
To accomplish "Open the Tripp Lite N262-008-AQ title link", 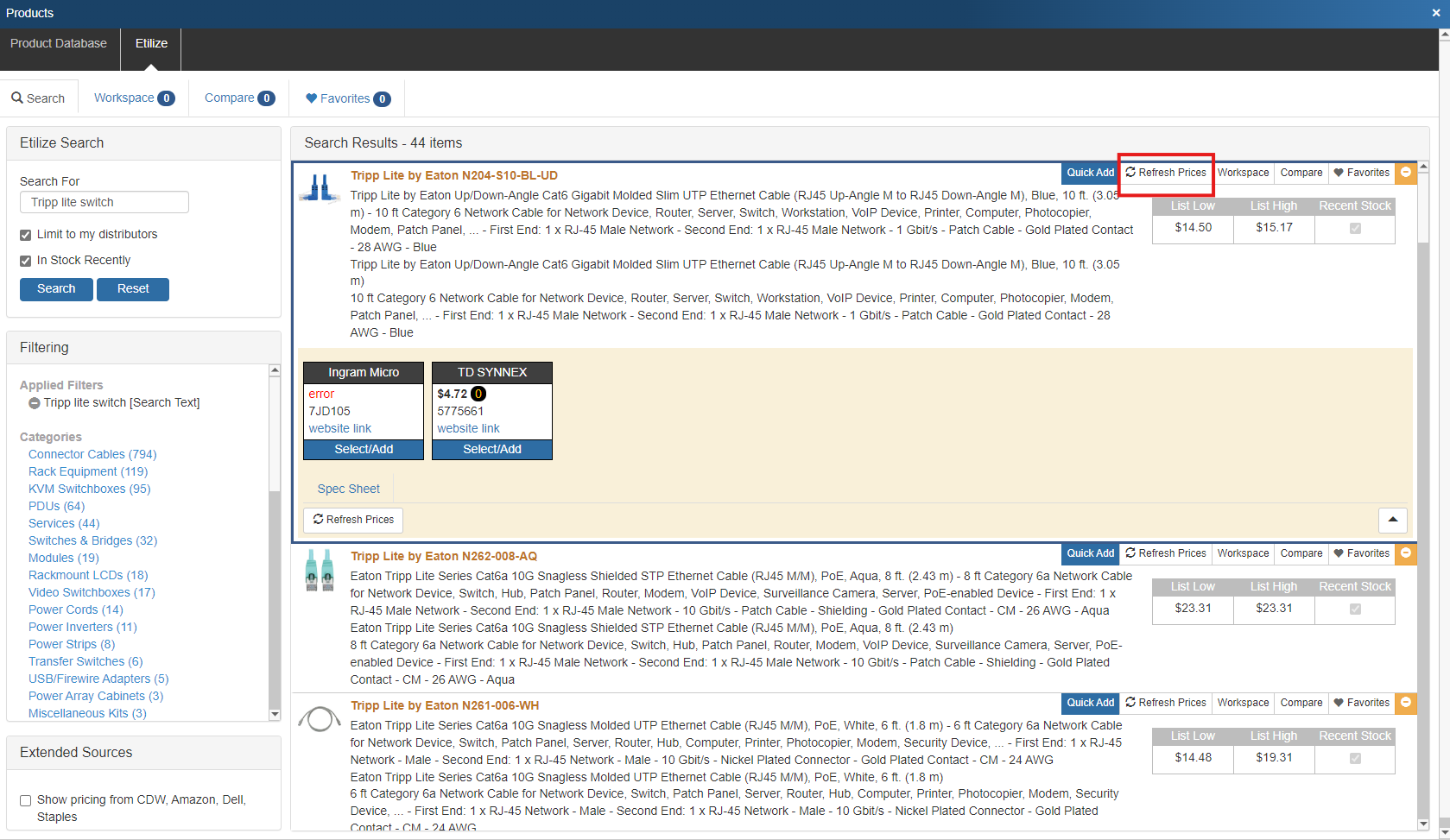I will click(444, 557).
